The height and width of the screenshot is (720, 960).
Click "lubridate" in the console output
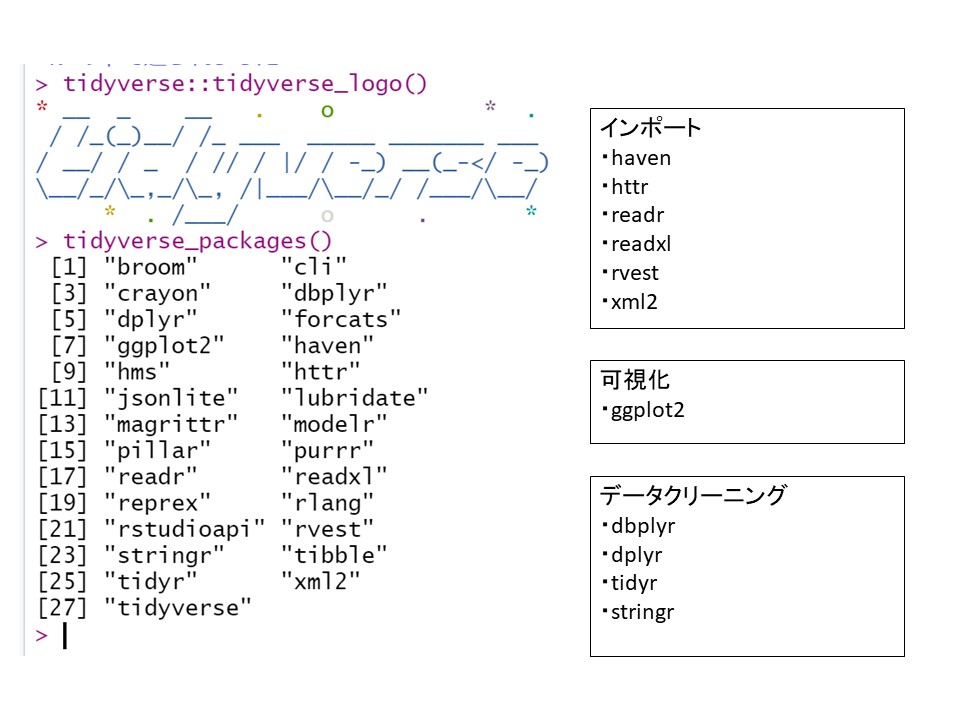pyautogui.click(x=354, y=398)
